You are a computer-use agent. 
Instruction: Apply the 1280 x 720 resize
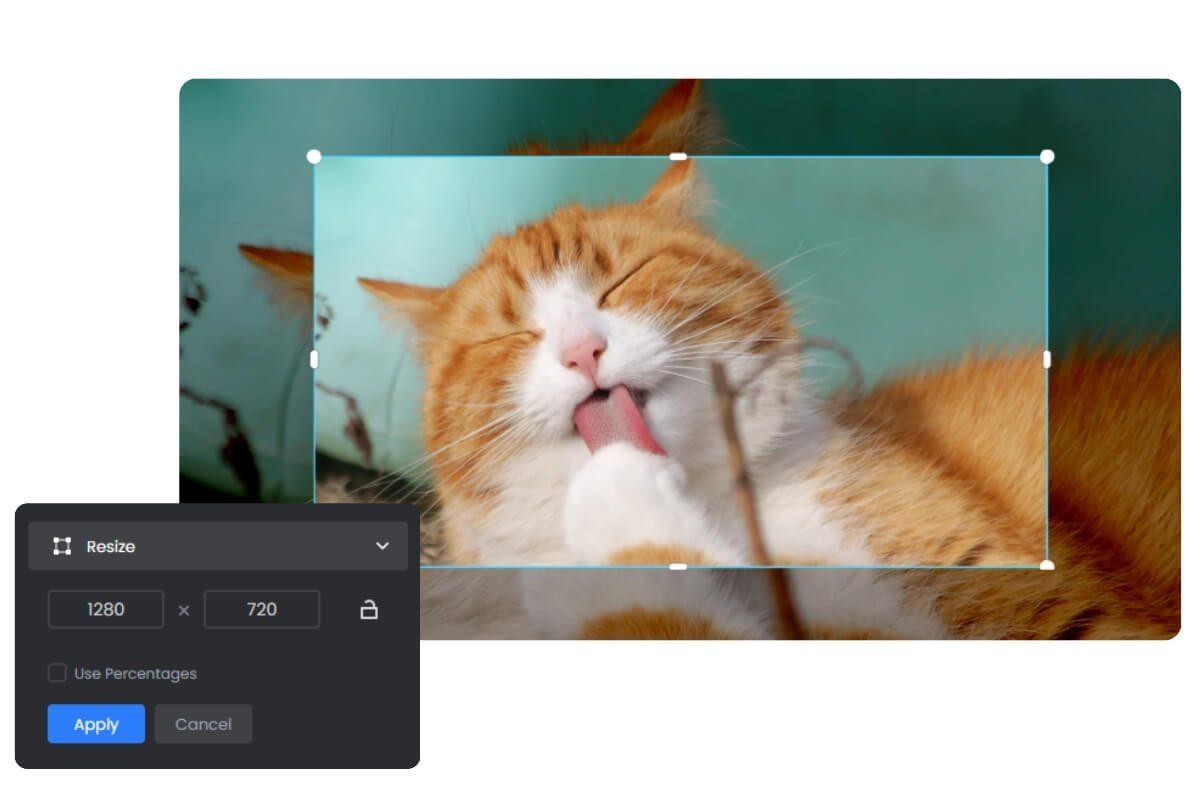tap(95, 724)
